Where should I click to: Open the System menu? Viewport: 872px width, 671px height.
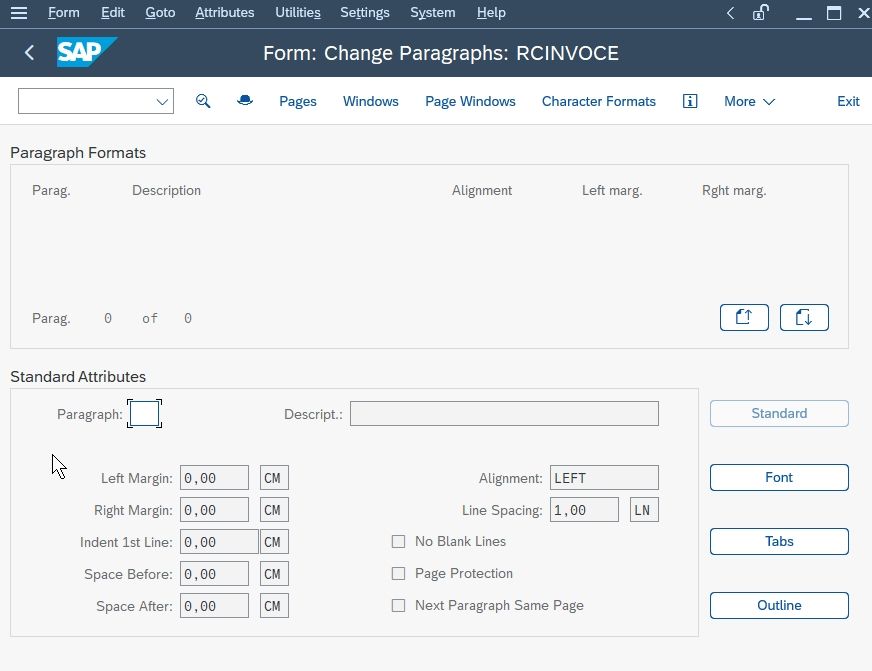coord(433,12)
